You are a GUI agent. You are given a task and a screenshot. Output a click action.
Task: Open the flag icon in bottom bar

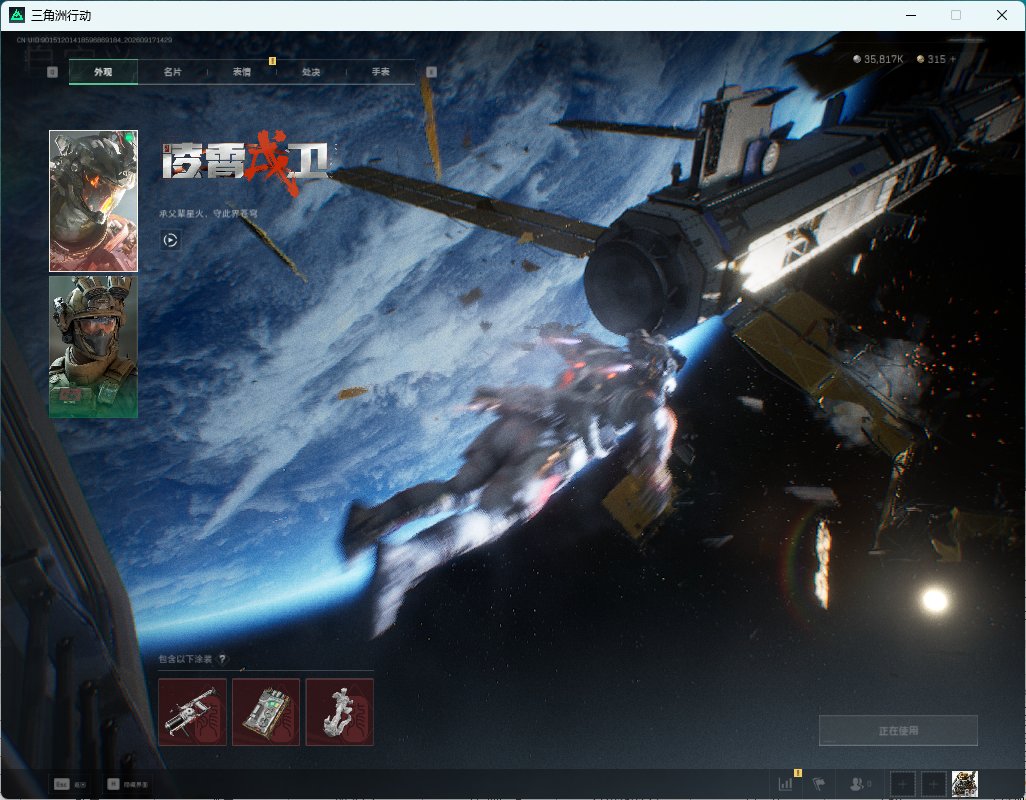point(819,783)
